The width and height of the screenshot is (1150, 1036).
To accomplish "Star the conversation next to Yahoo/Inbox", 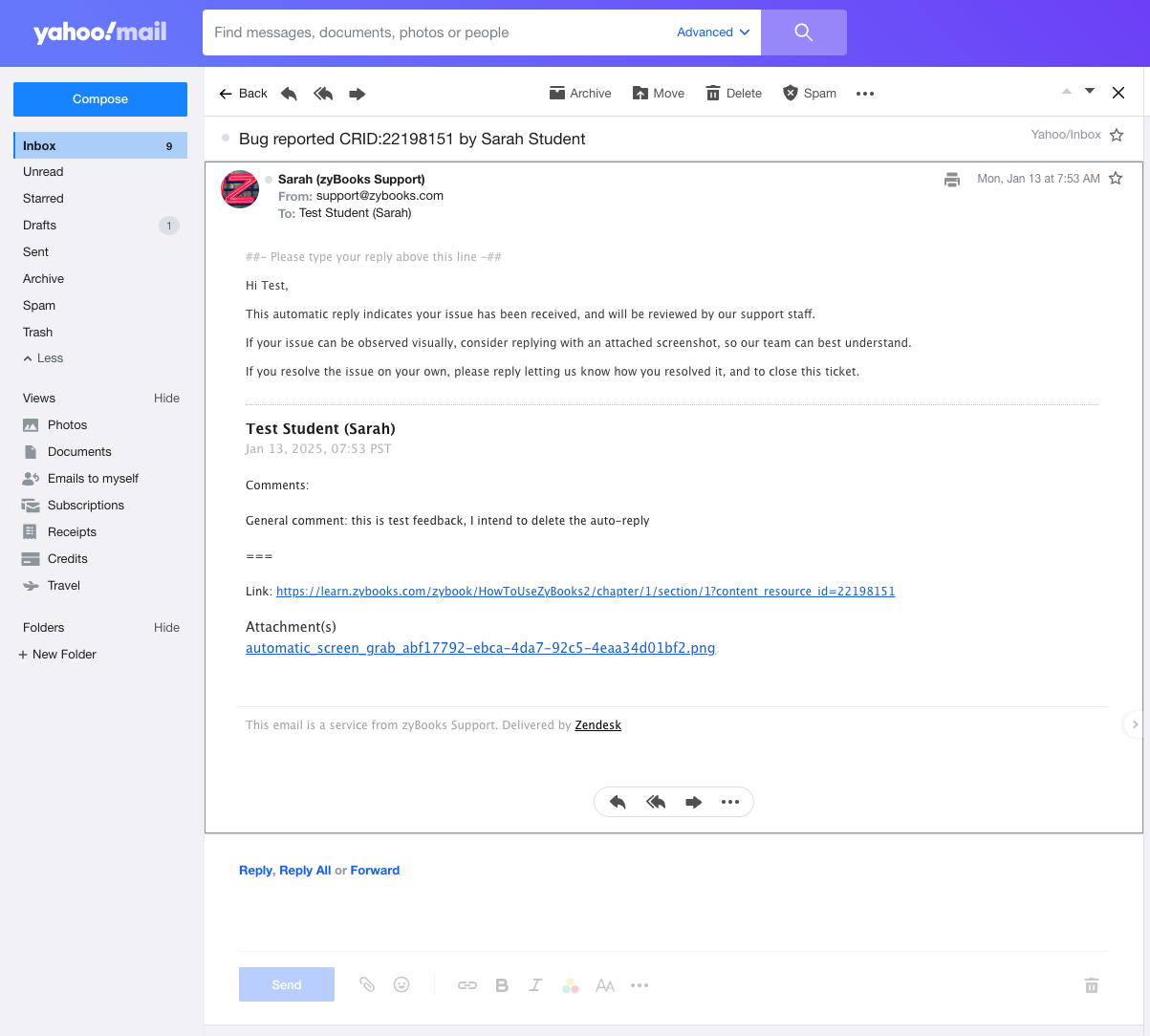I will click(x=1117, y=135).
